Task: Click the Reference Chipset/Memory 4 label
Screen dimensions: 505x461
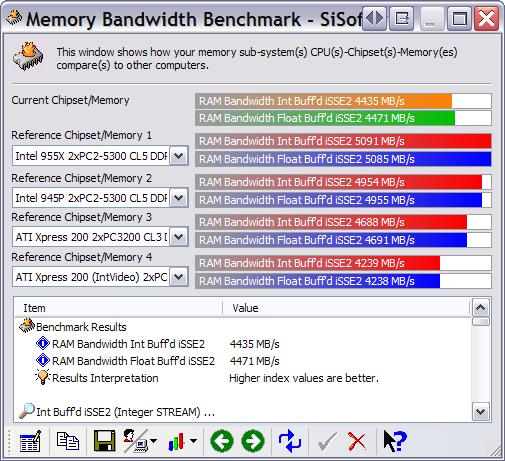Action: tap(82, 257)
